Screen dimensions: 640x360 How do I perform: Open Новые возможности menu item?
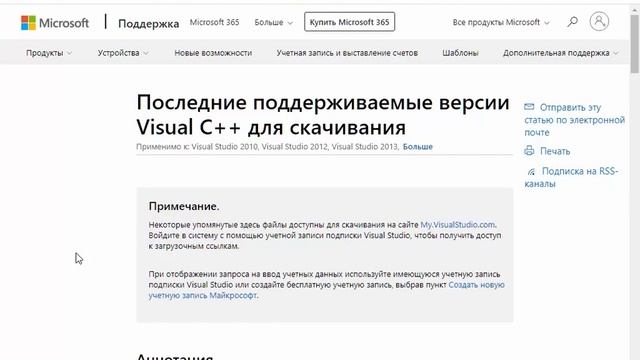pos(213,53)
